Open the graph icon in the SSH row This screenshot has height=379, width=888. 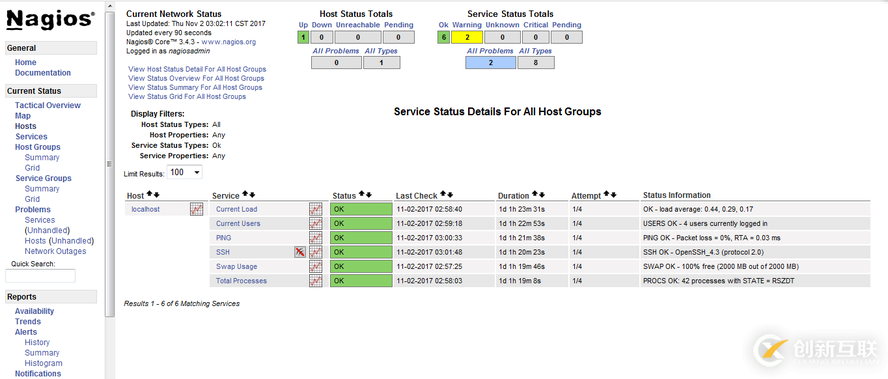click(x=315, y=252)
